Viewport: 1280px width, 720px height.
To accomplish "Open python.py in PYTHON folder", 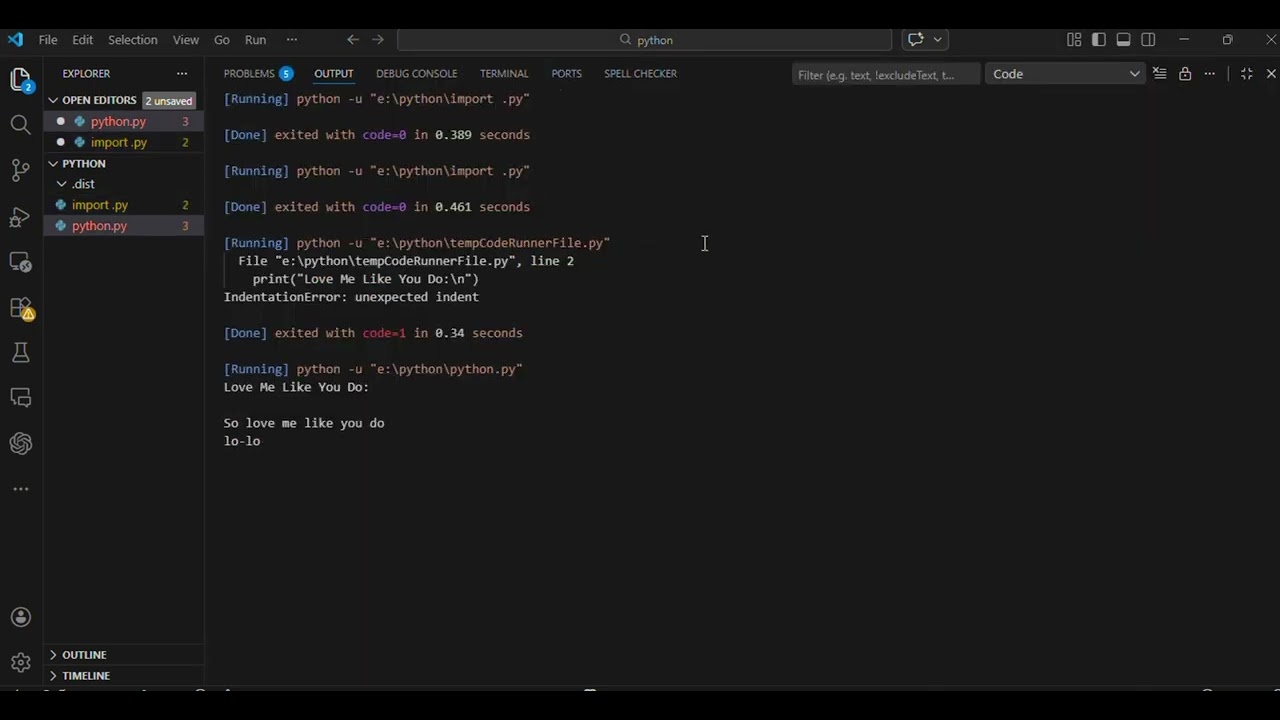I will (x=124, y=226).
